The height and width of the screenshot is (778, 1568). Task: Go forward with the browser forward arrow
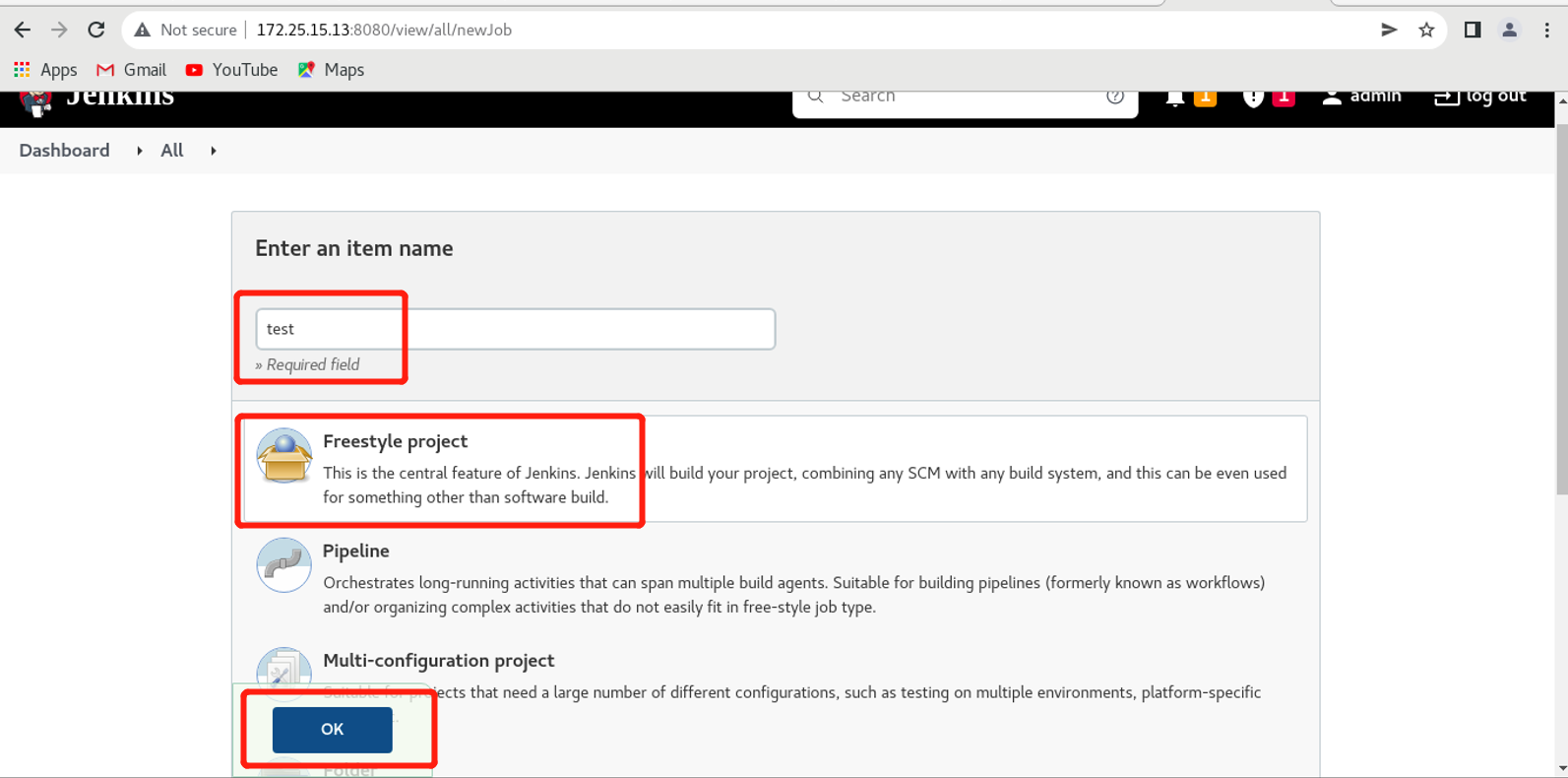click(59, 30)
